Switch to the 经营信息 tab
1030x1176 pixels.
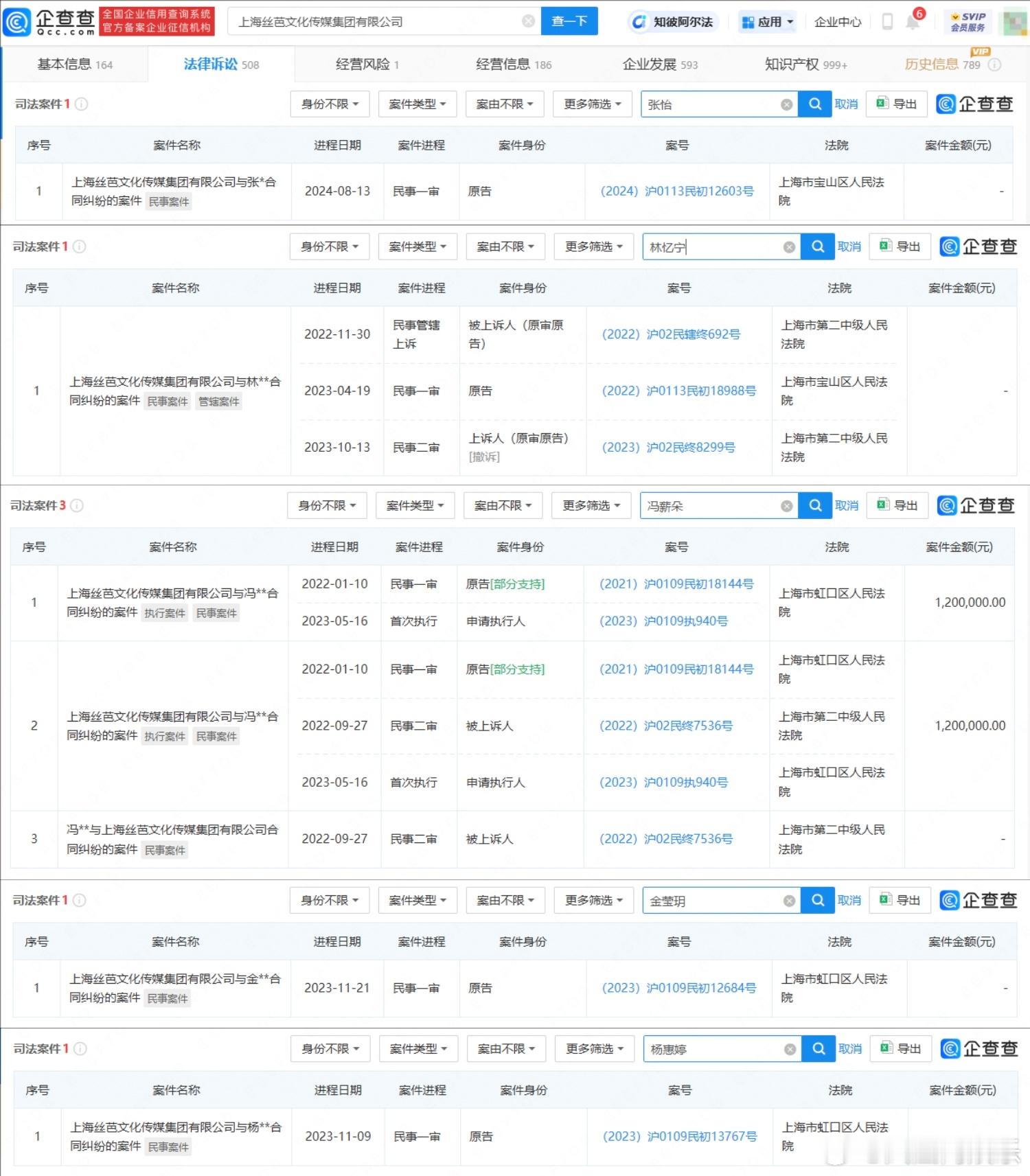point(514,65)
